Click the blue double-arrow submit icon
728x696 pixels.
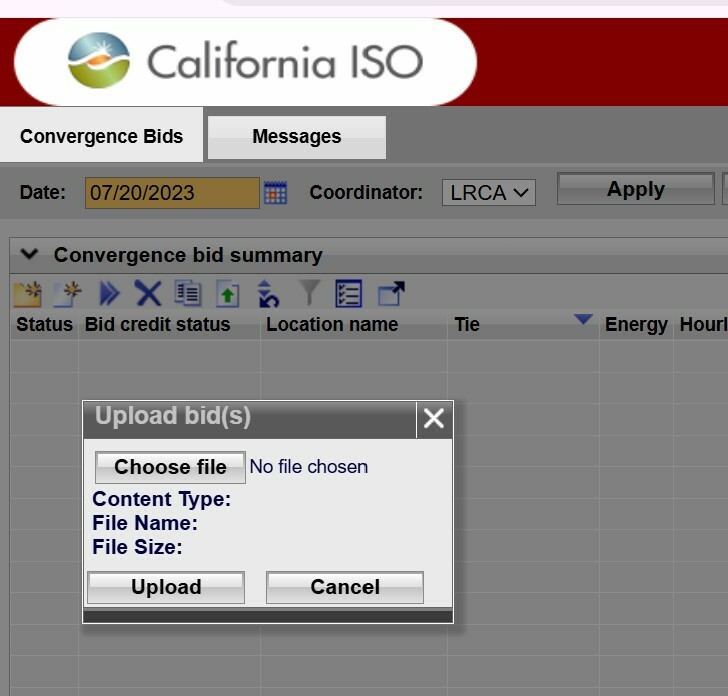coord(109,294)
